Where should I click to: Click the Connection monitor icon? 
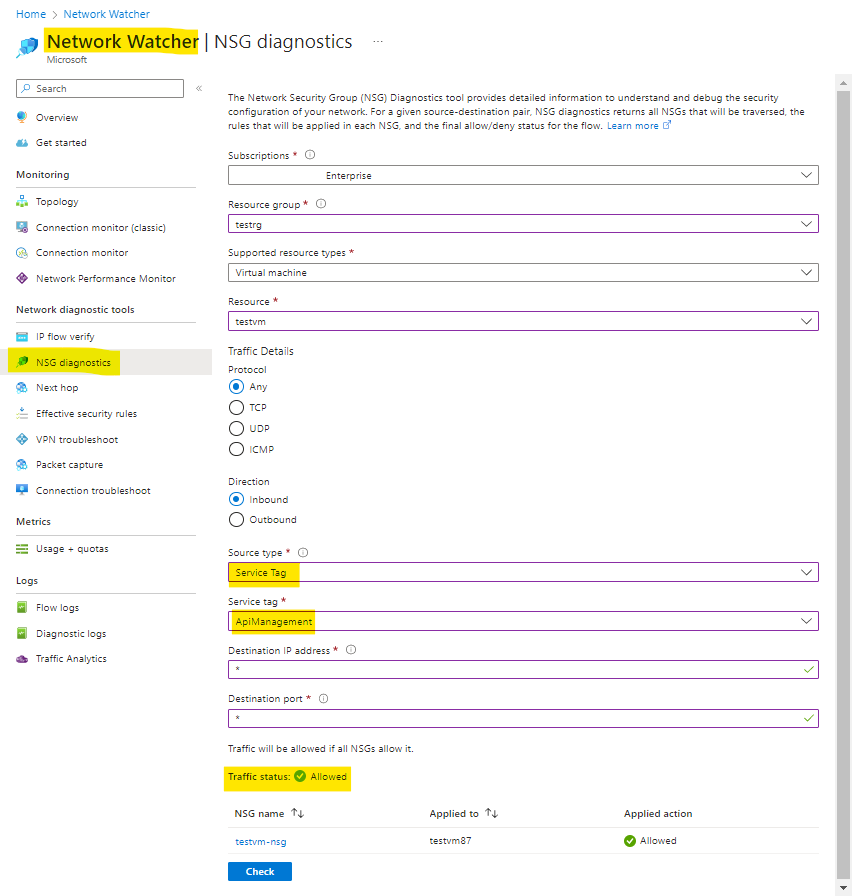pos(22,253)
